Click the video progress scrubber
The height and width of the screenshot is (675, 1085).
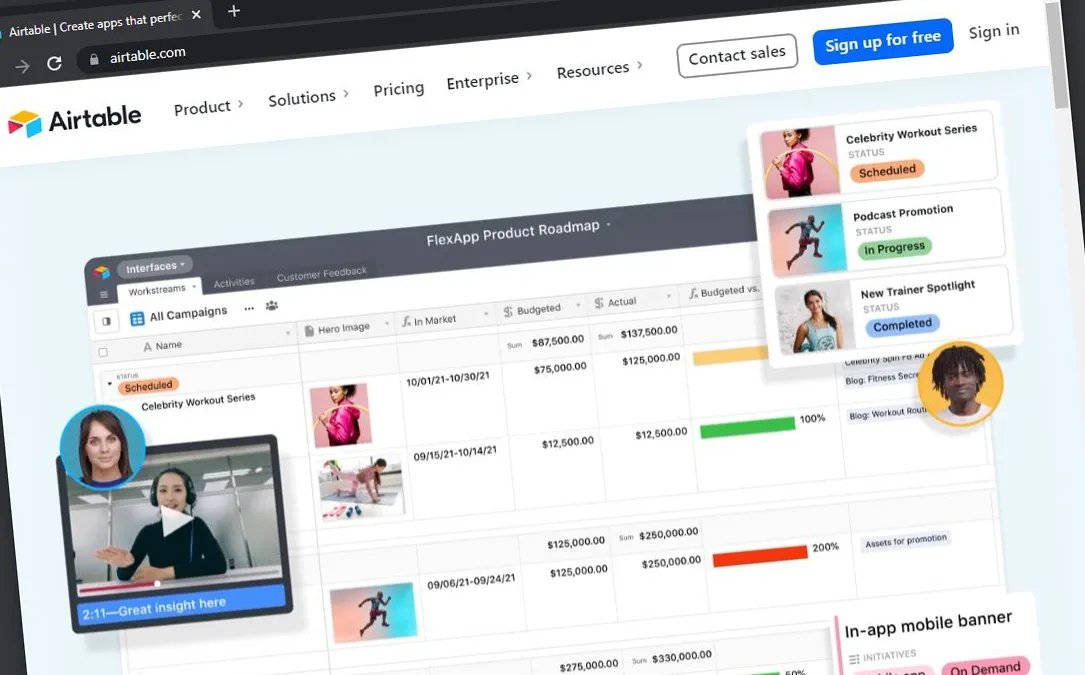pyautogui.click(x=157, y=584)
